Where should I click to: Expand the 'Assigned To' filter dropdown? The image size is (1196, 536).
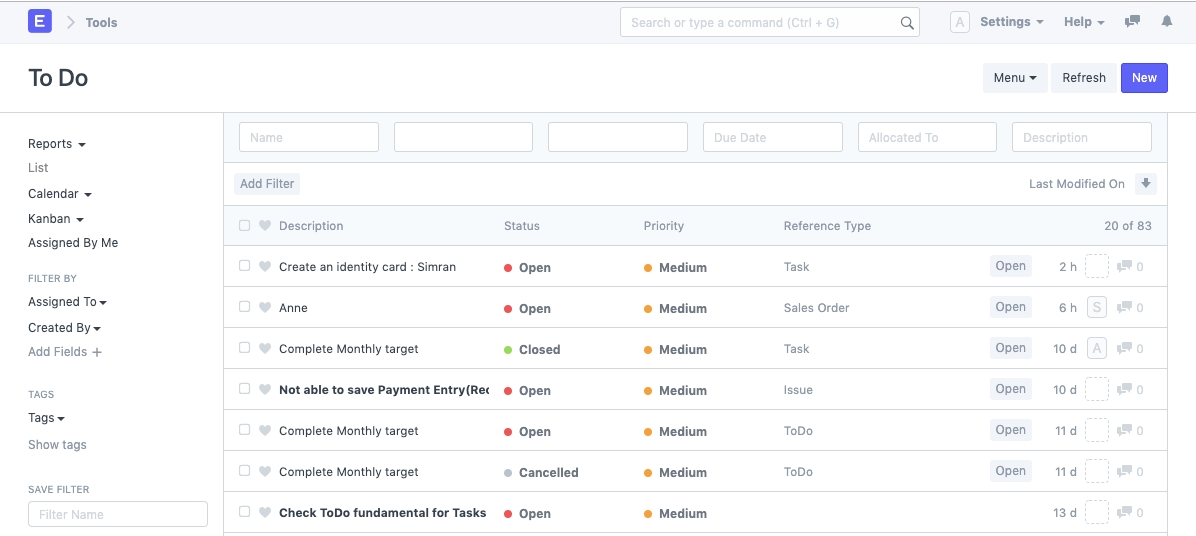tap(67, 302)
